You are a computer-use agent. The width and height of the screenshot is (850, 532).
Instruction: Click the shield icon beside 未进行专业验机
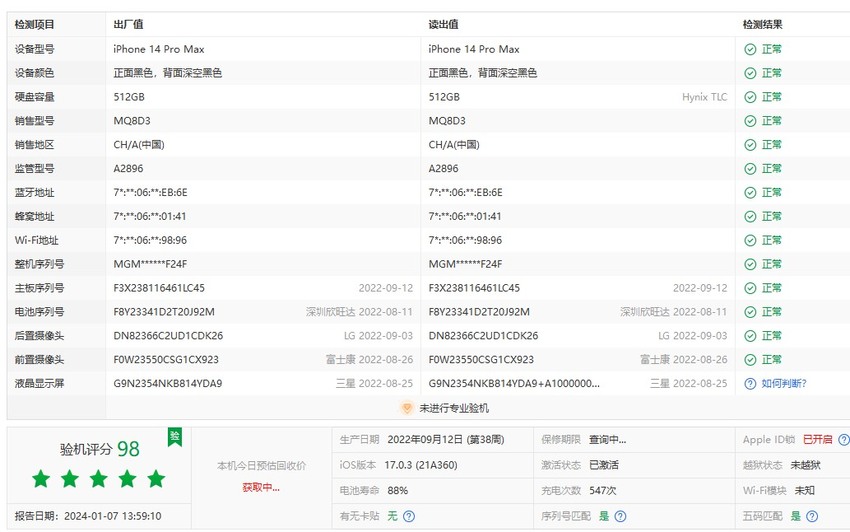point(407,408)
